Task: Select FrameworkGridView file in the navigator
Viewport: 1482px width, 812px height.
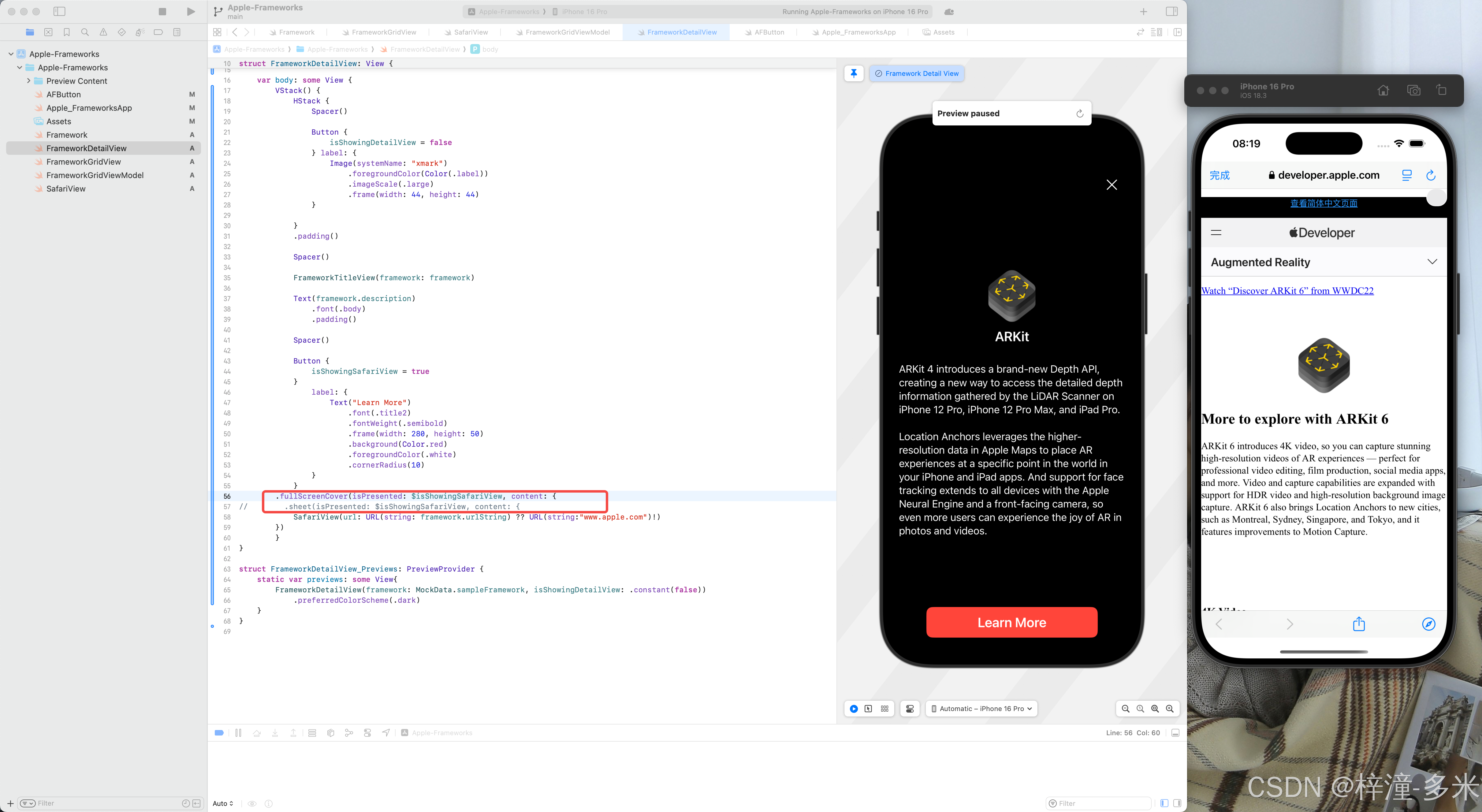Action: [x=84, y=162]
